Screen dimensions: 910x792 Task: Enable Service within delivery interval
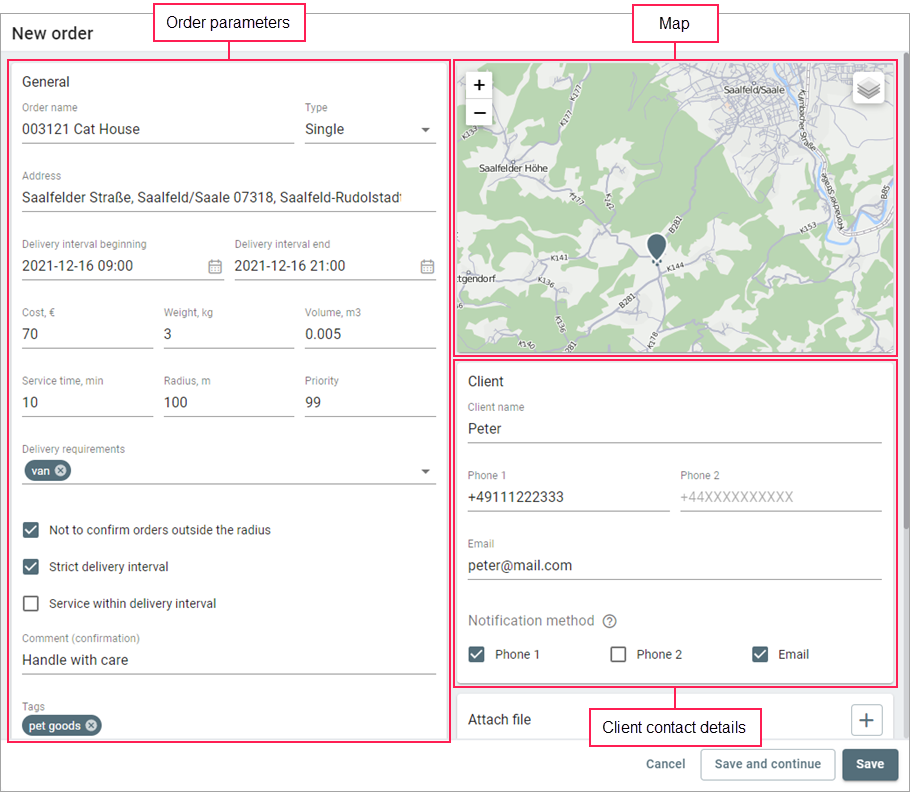31,604
